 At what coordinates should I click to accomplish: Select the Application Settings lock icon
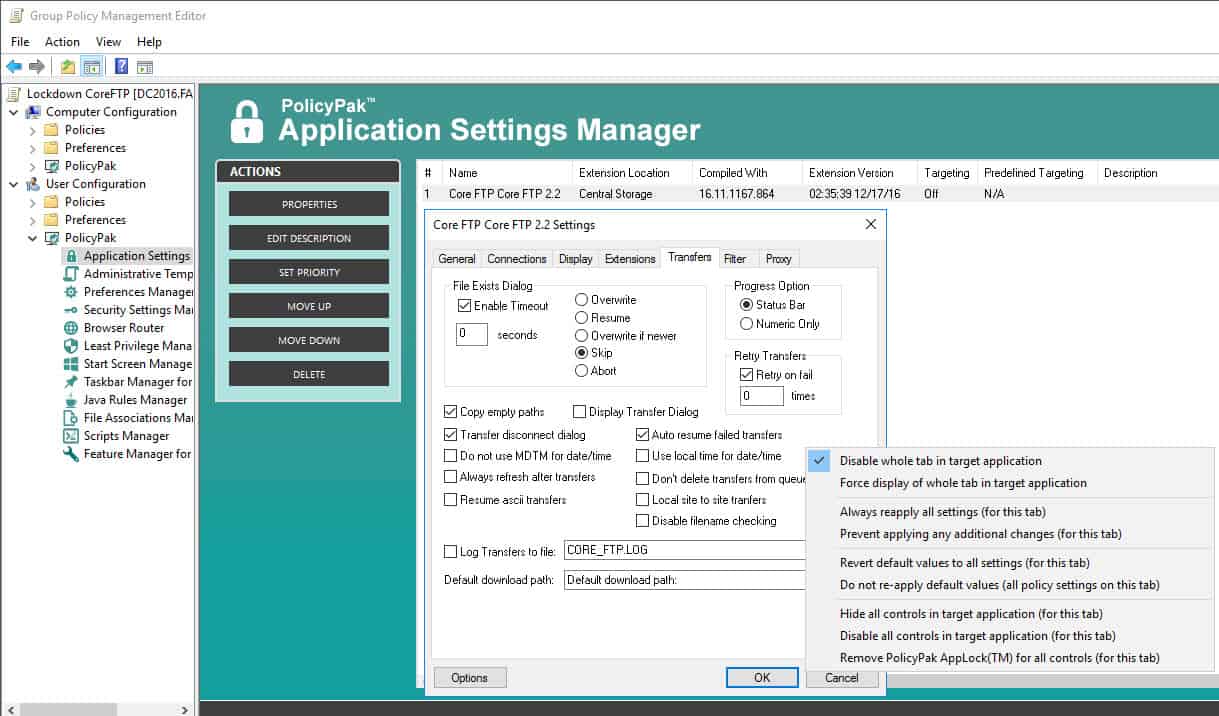coord(71,256)
